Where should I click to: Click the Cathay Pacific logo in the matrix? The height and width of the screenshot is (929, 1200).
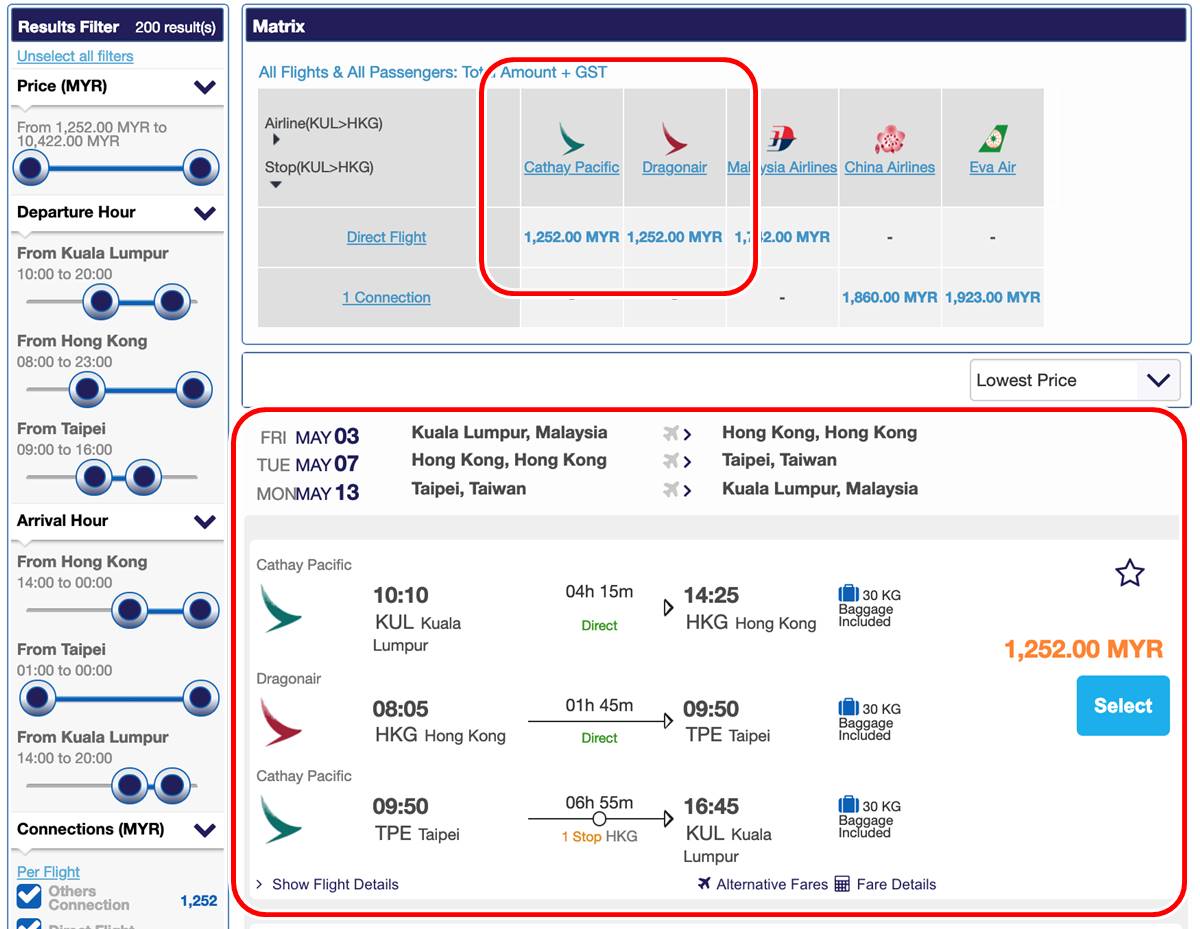[x=572, y=138]
